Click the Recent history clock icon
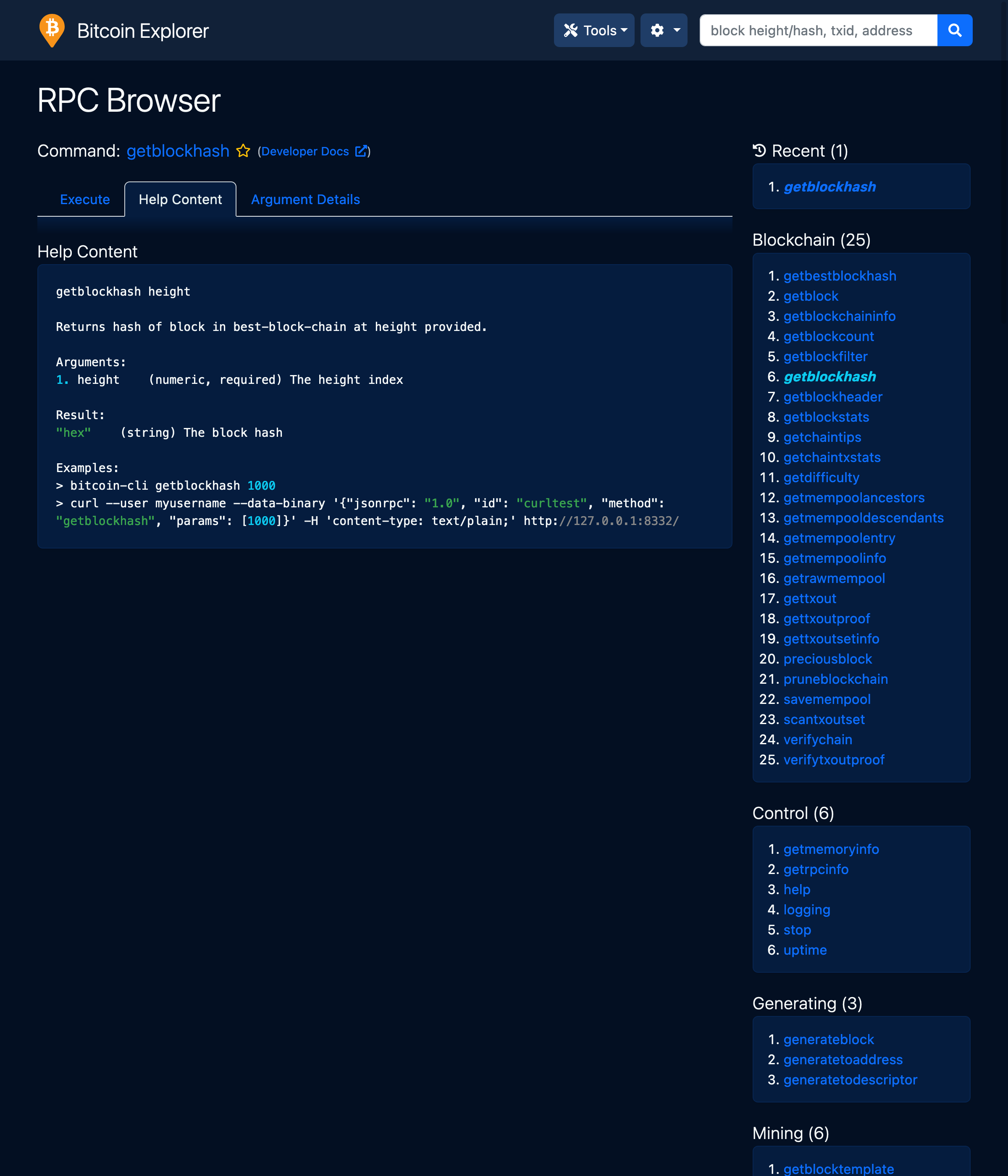 [759, 150]
